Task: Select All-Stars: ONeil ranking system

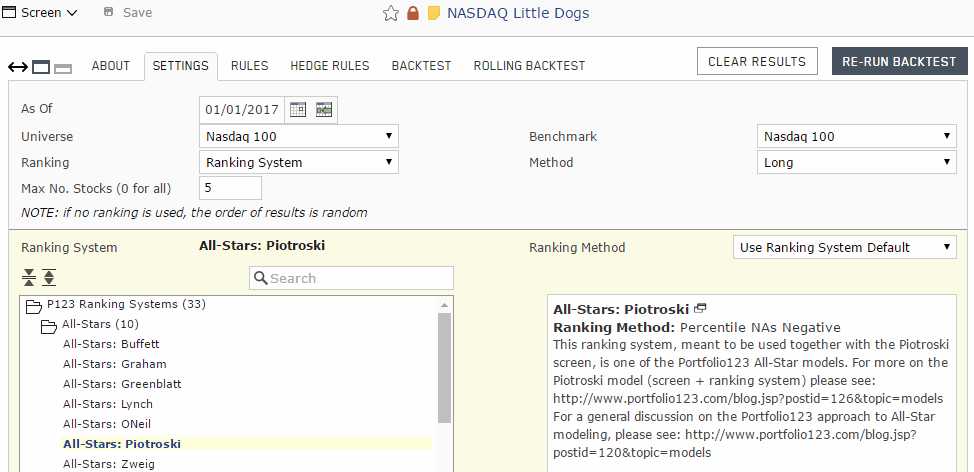Action: point(107,424)
